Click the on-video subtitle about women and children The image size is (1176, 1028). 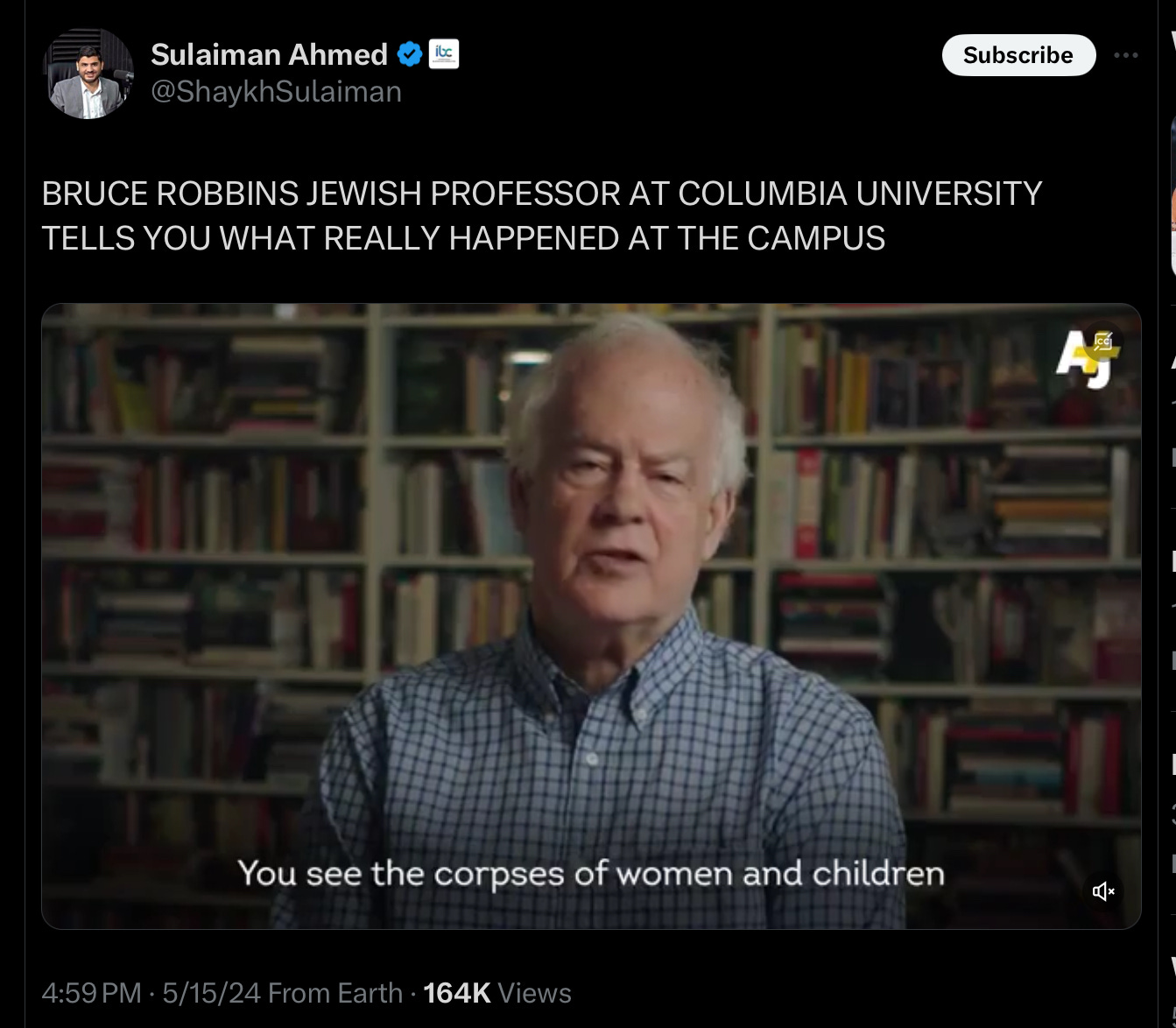(591, 874)
